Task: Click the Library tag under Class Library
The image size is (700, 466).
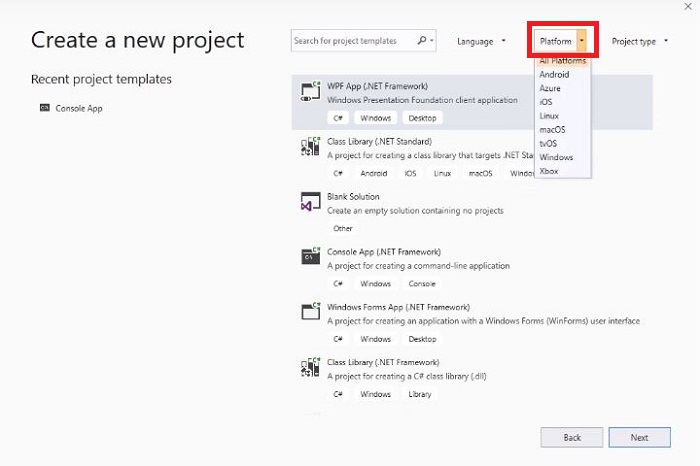Action: pyautogui.click(x=420, y=394)
